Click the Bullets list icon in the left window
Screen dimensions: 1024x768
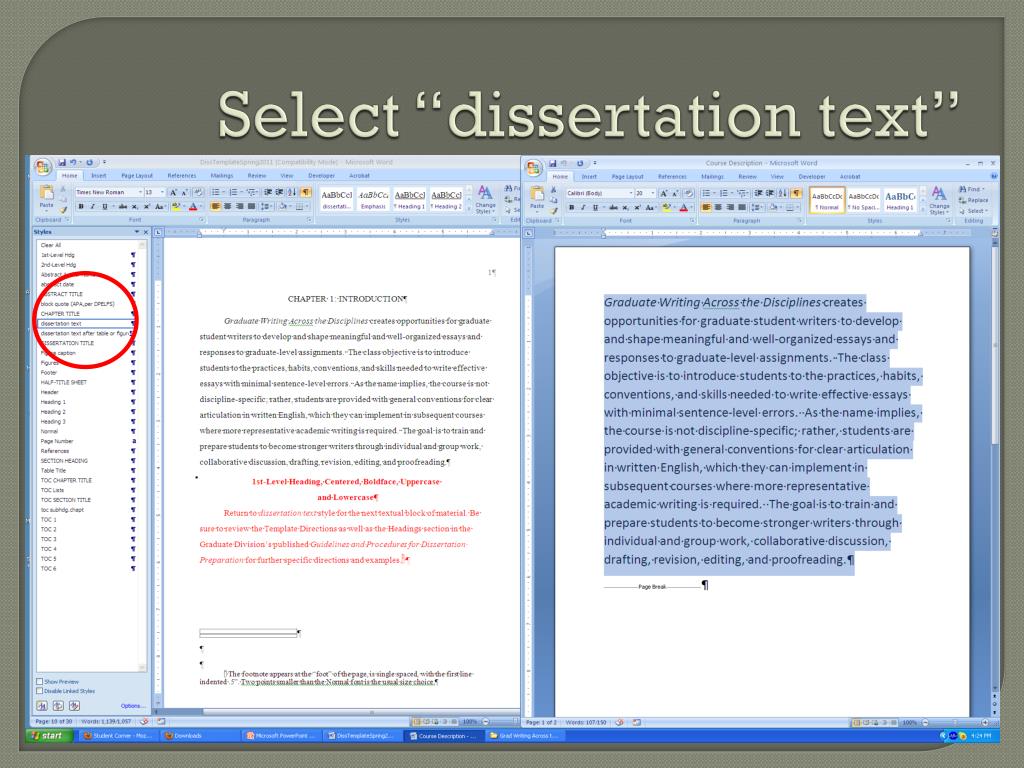216,192
